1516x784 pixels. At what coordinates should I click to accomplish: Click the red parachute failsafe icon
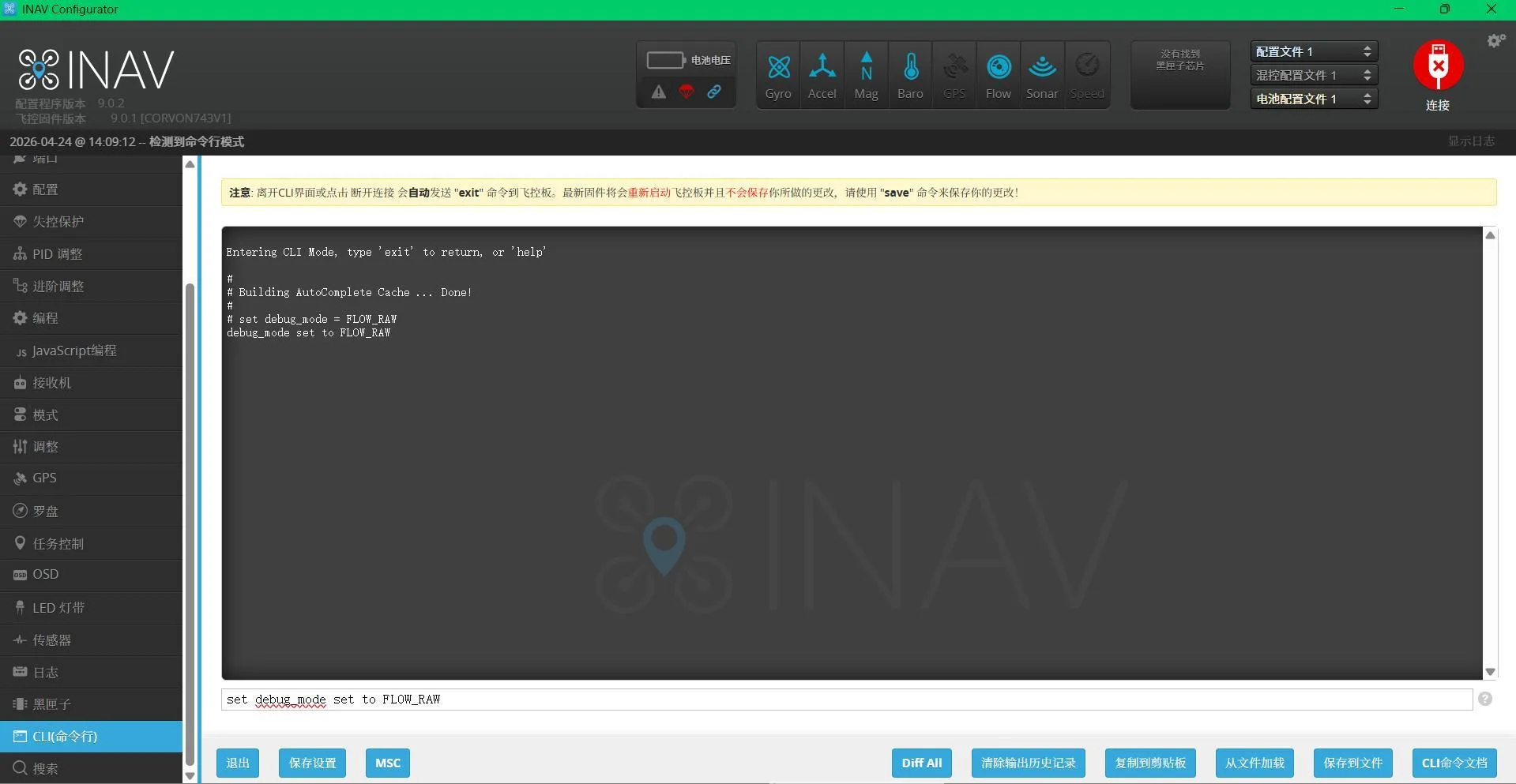coord(687,92)
